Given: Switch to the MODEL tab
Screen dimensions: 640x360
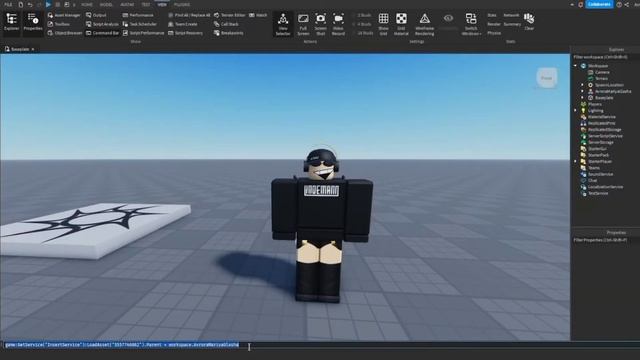Looking at the screenshot, I should click(106, 4).
